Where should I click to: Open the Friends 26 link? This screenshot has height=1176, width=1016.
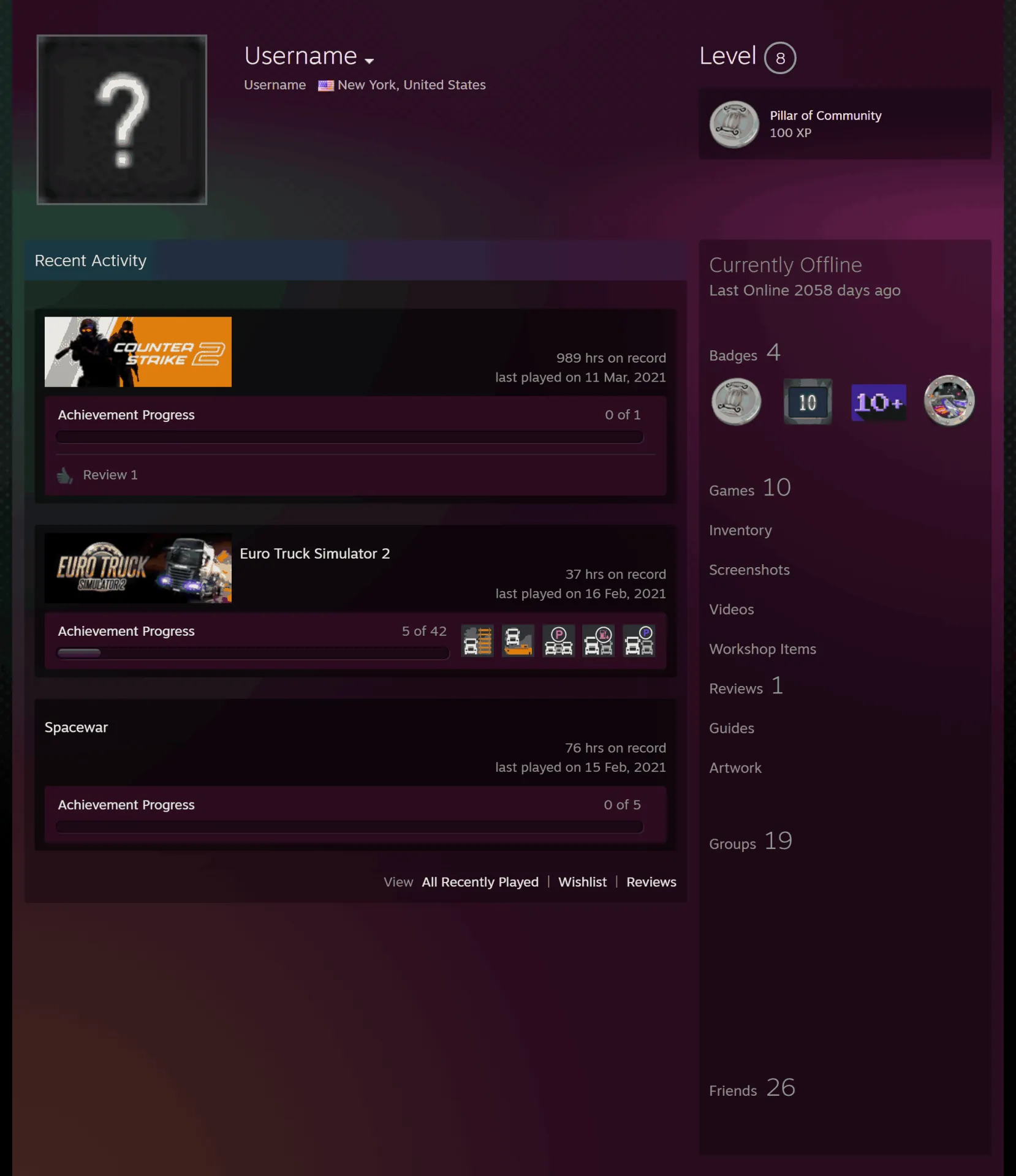point(752,1089)
